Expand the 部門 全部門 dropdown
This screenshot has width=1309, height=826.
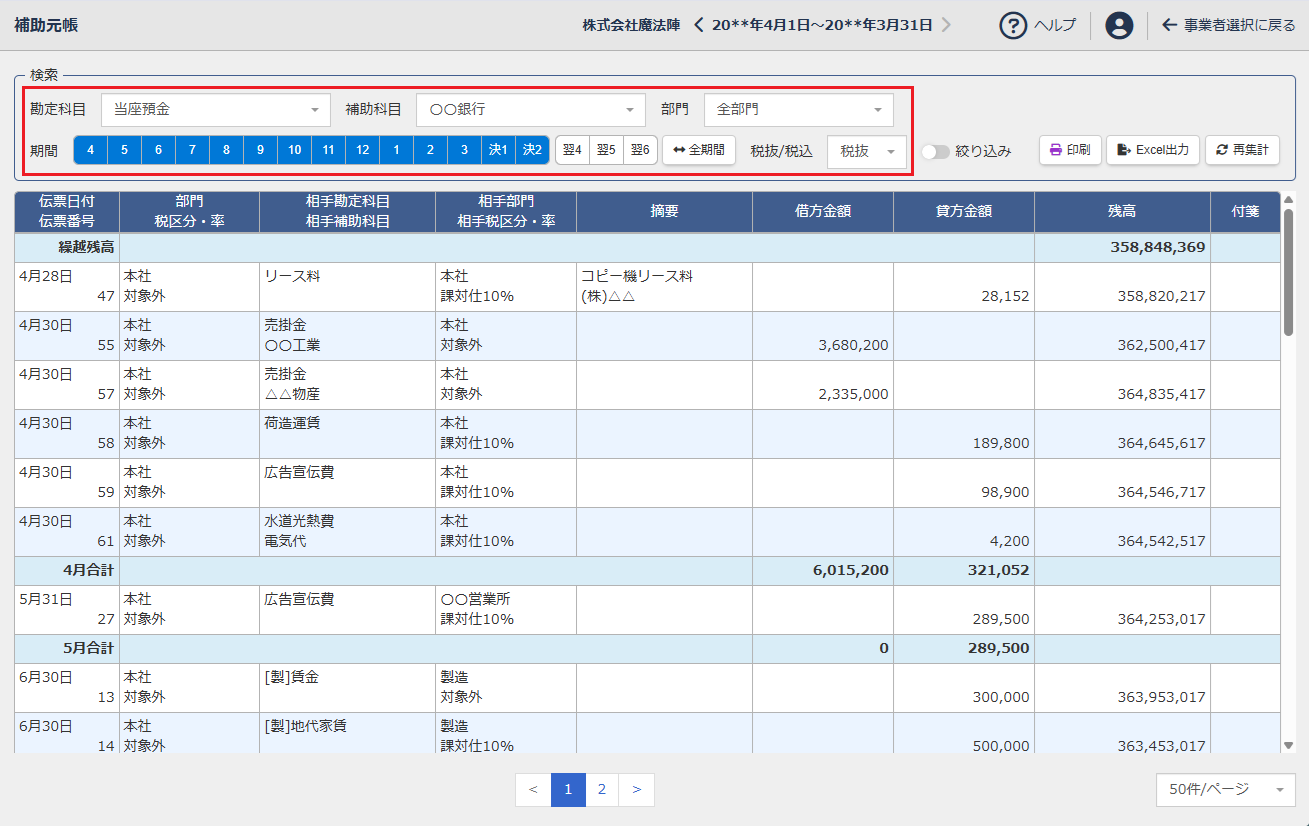[x=798, y=110]
